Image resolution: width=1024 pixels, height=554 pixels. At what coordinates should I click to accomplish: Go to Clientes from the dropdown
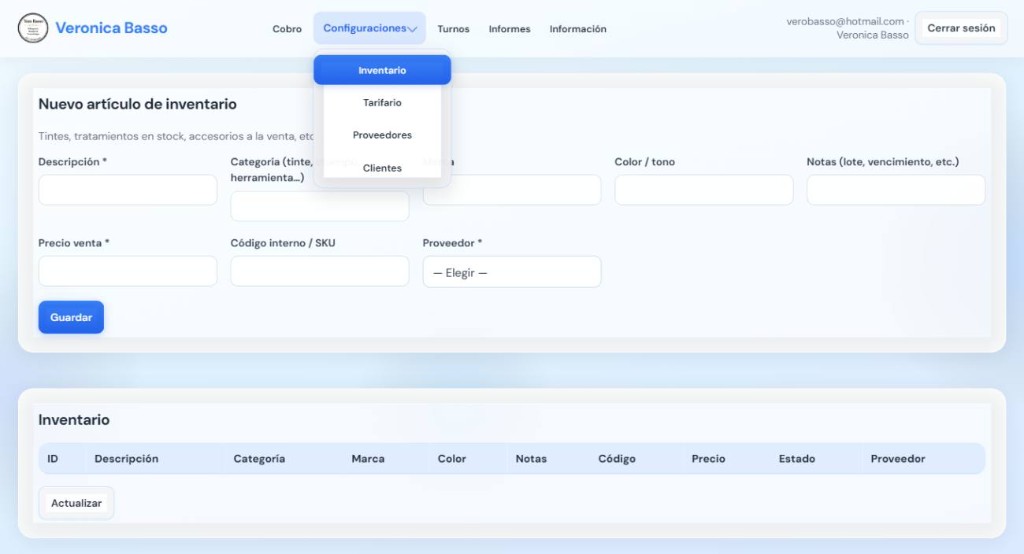(x=382, y=168)
